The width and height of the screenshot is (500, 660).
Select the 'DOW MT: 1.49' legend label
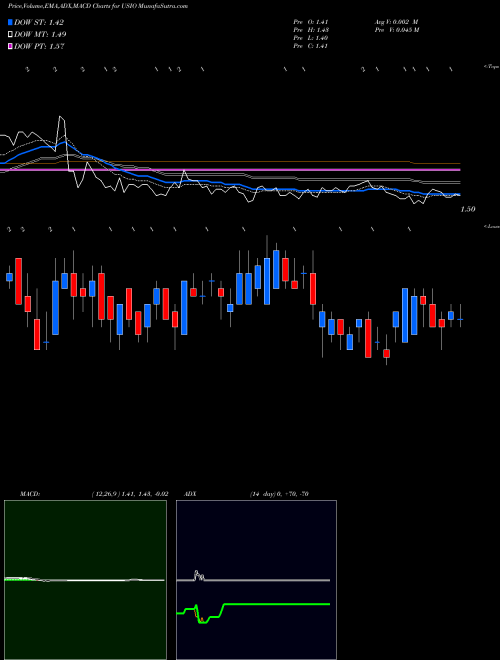point(40,35)
